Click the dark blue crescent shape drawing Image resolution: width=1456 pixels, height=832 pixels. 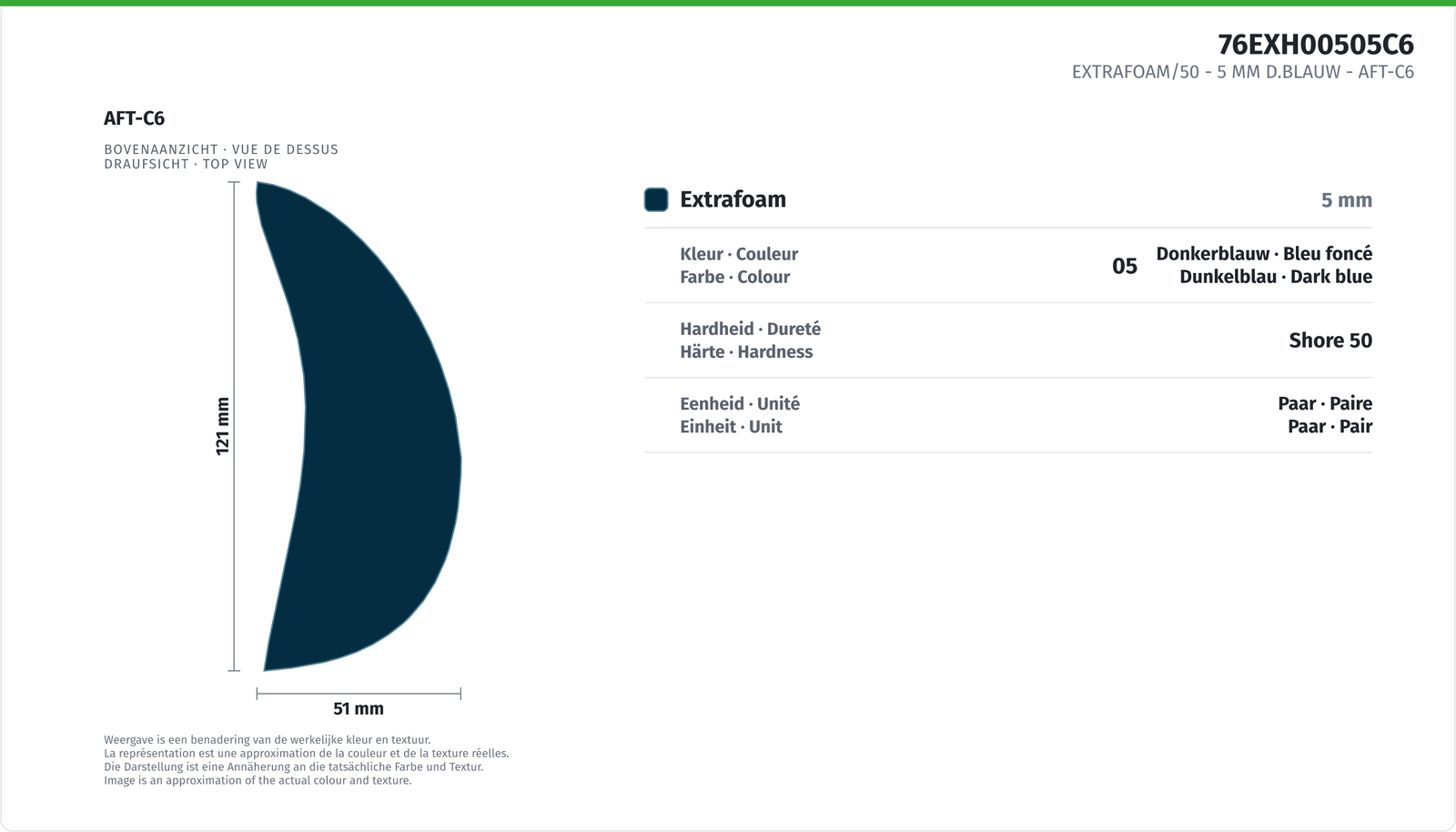pyautogui.click(x=359, y=426)
